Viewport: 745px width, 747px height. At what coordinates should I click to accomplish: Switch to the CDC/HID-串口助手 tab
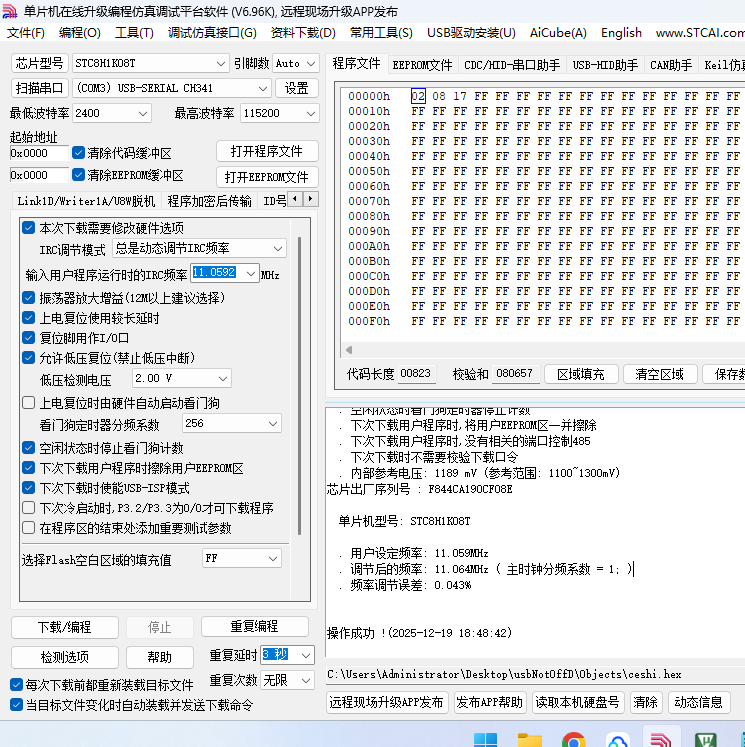pos(512,65)
